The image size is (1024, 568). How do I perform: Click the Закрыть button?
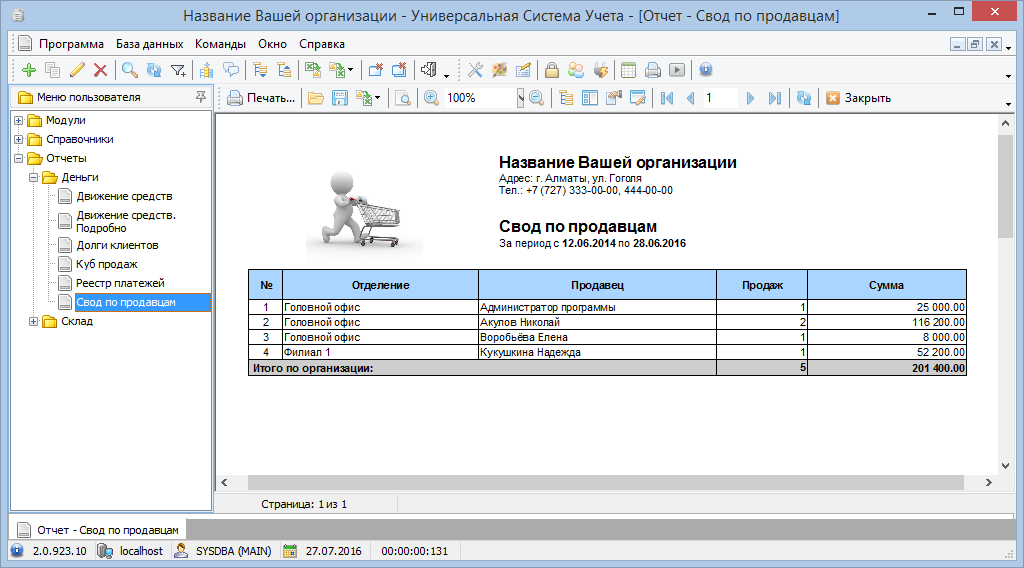pyautogui.click(x=858, y=98)
